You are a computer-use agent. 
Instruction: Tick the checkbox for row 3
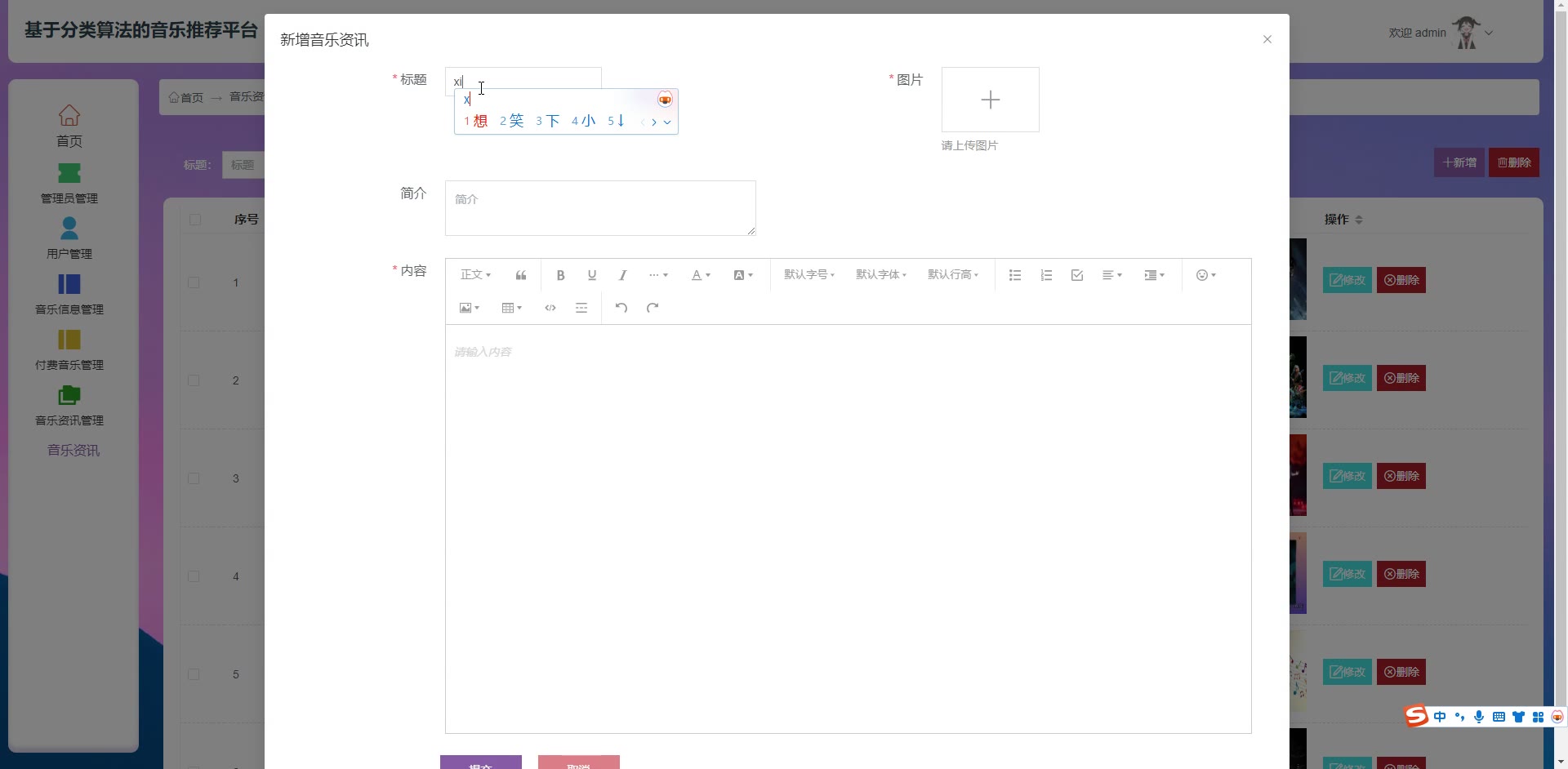coord(194,478)
